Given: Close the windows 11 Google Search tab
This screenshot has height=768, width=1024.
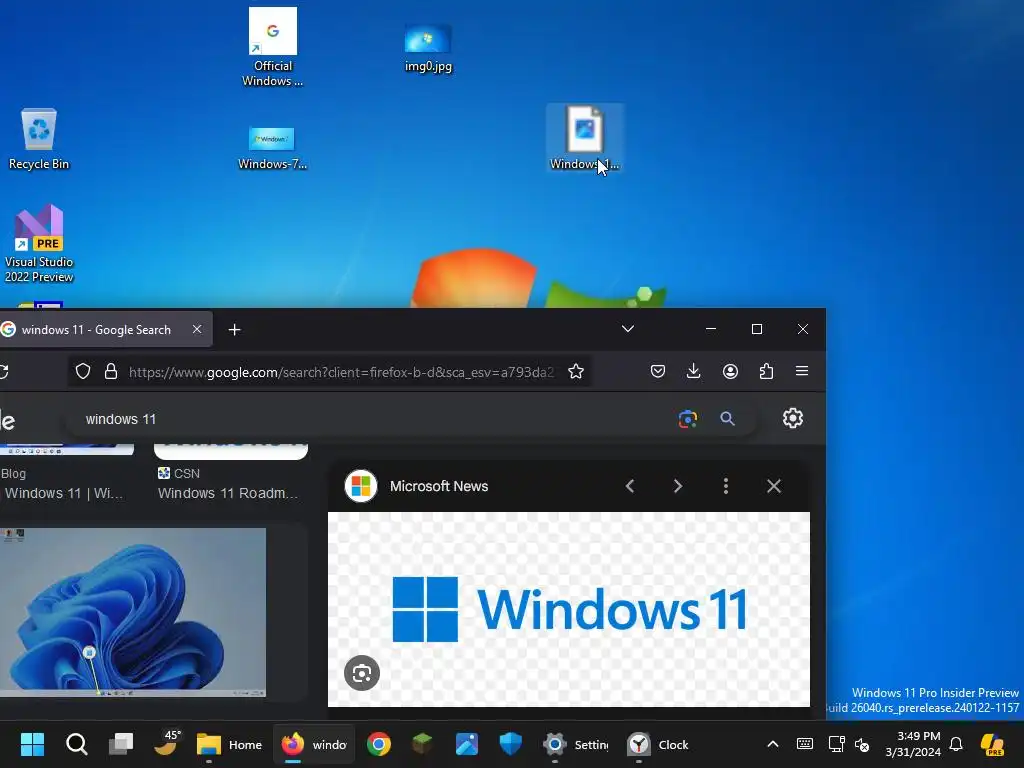Looking at the screenshot, I should point(197,329).
